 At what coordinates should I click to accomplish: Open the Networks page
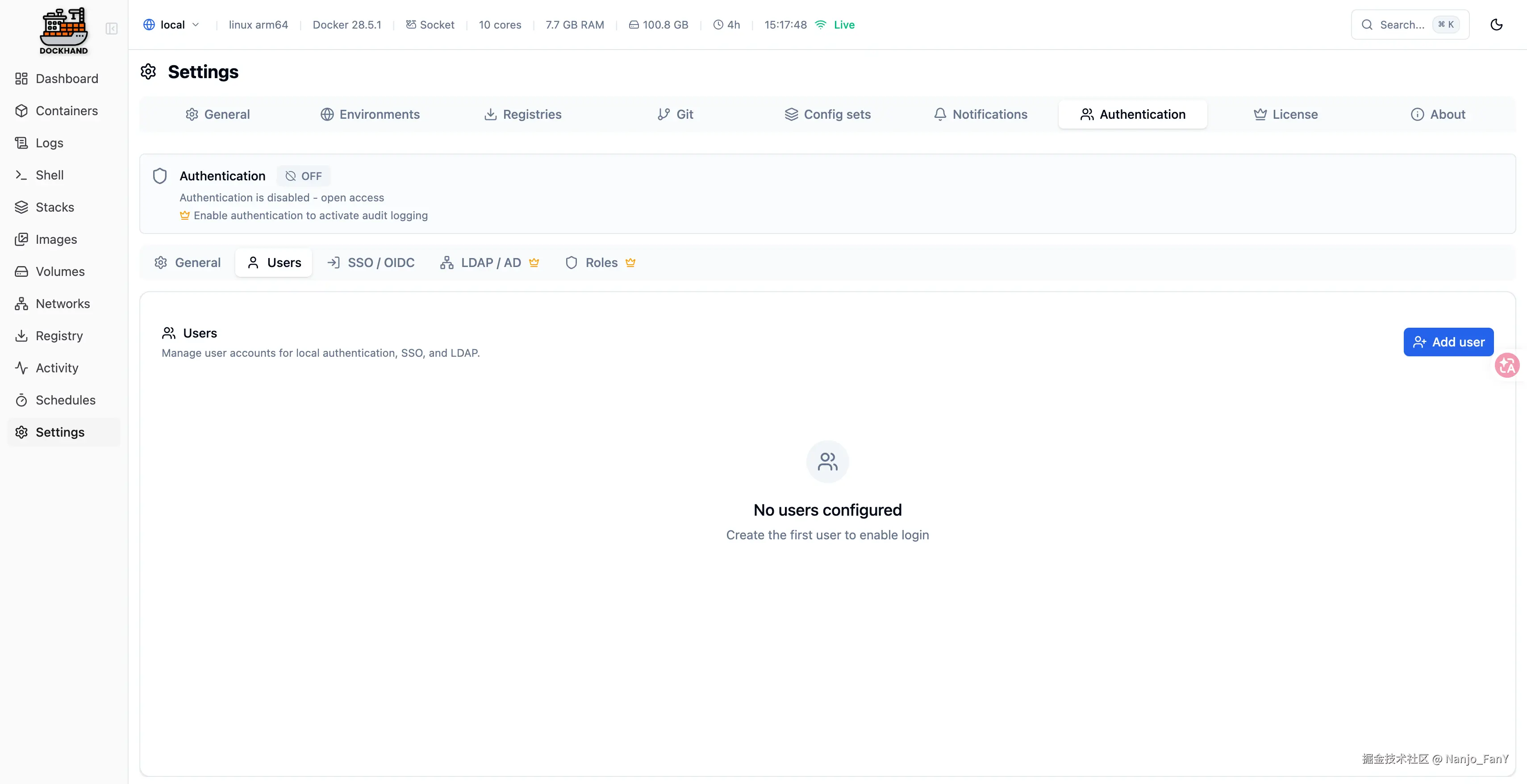point(62,304)
